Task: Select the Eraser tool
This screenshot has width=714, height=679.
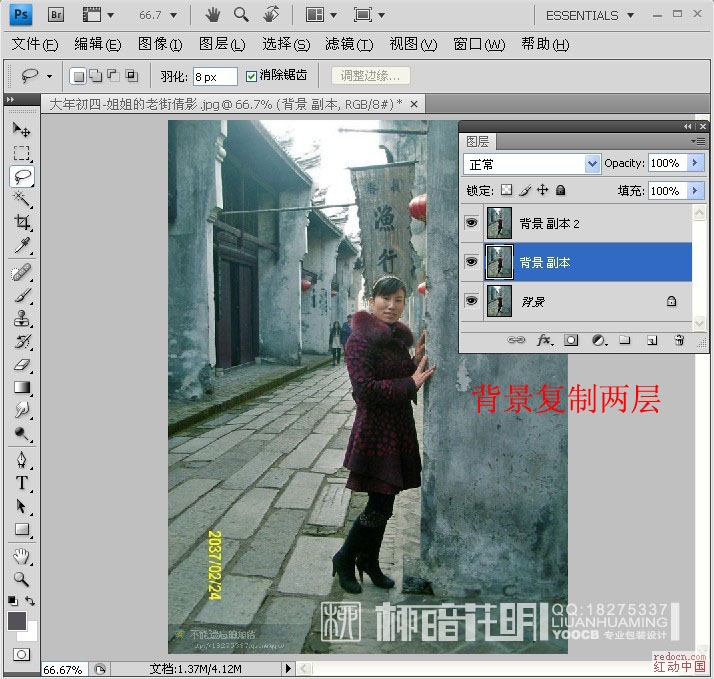Action: (x=21, y=364)
